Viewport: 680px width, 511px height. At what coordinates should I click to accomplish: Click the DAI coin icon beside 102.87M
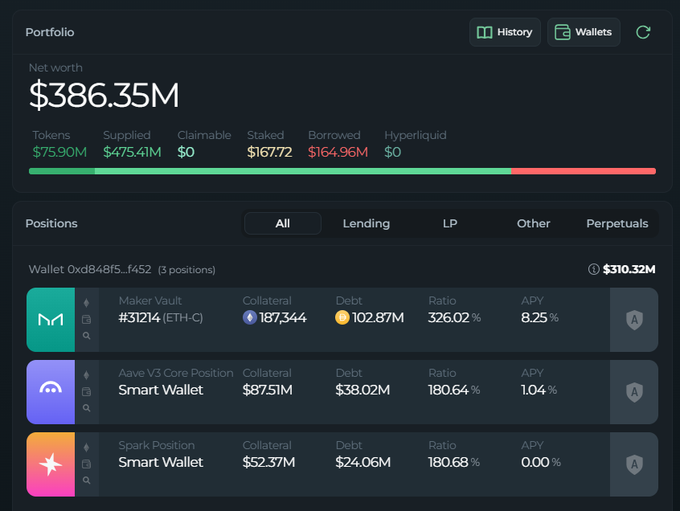[x=342, y=318]
